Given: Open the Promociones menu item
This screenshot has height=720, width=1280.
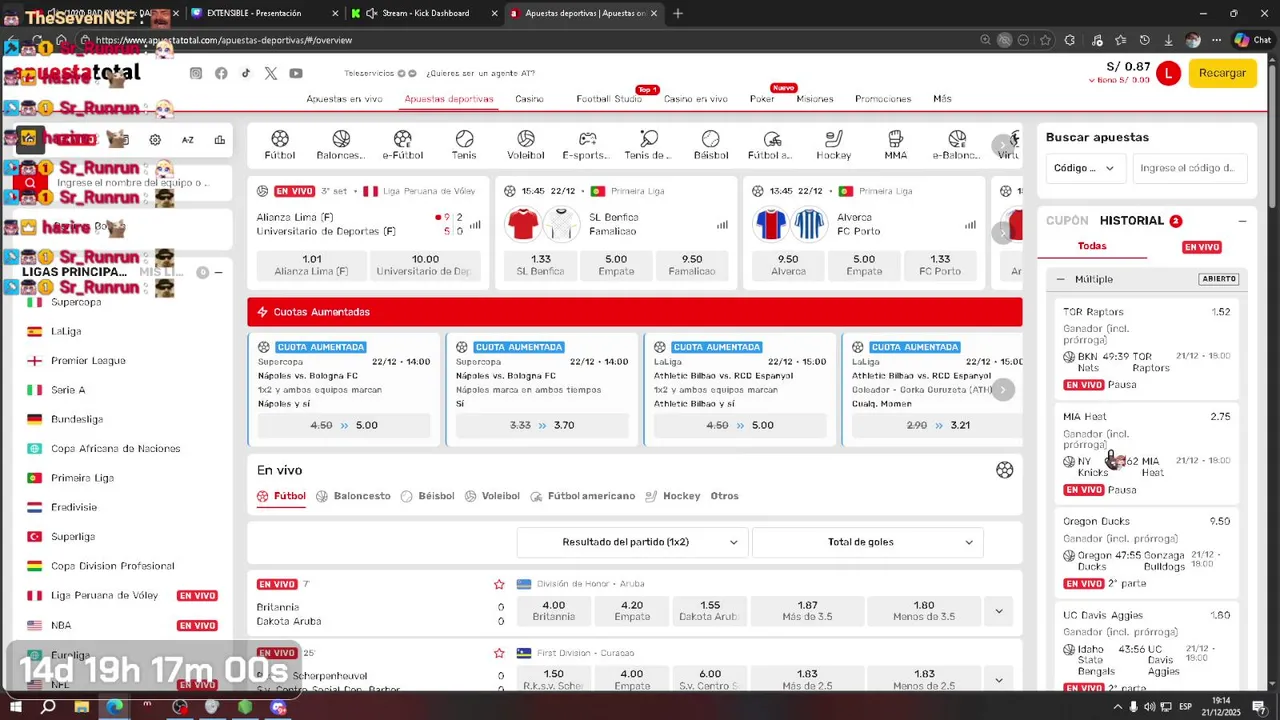Looking at the screenshot, I should point(883,99).
